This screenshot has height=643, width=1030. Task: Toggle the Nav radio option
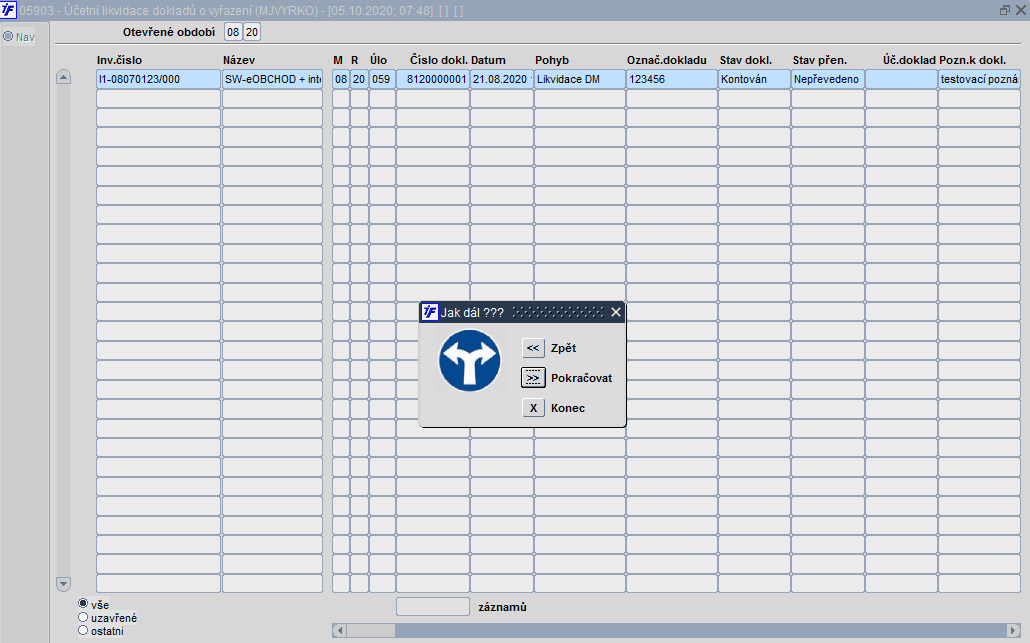tap(8, 36)
